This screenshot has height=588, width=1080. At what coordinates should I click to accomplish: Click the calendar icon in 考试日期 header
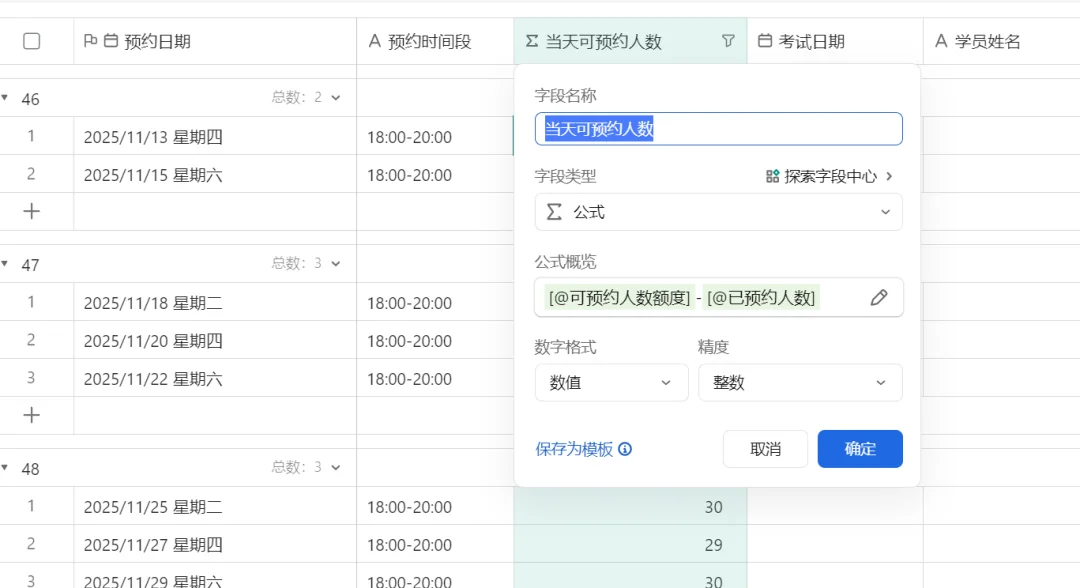click(765, 41)
